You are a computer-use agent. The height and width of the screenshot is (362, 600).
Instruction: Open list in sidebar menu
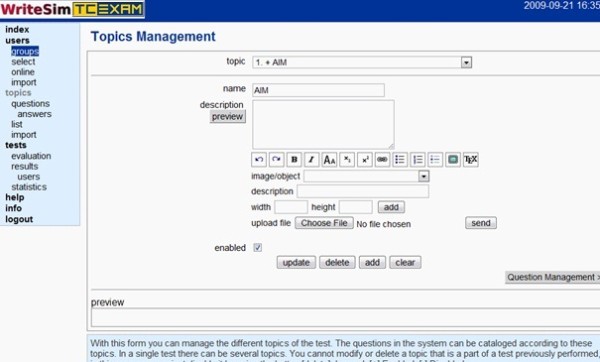17,124
